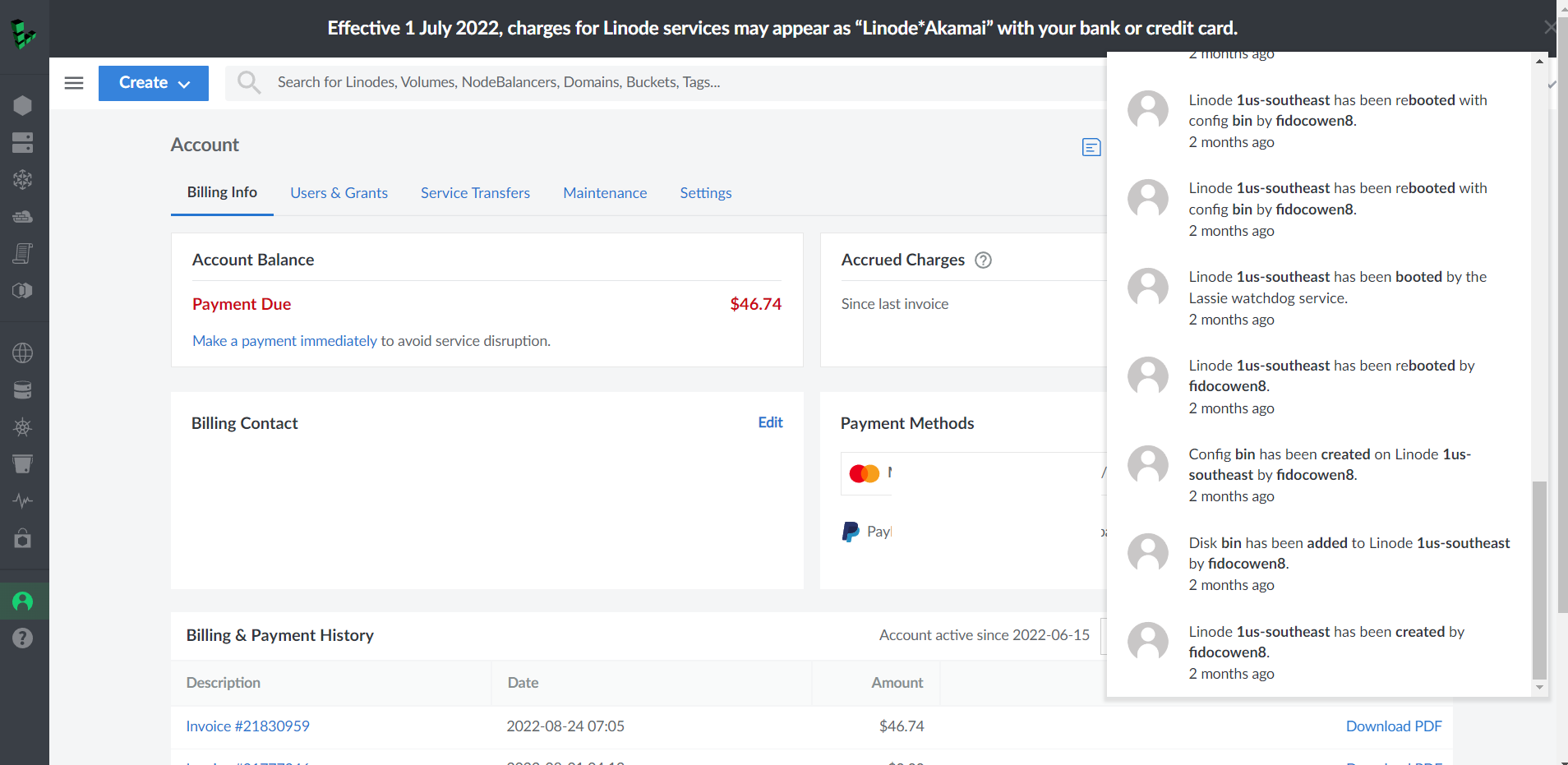Open the Maintenance tab

tap(605, 193)
